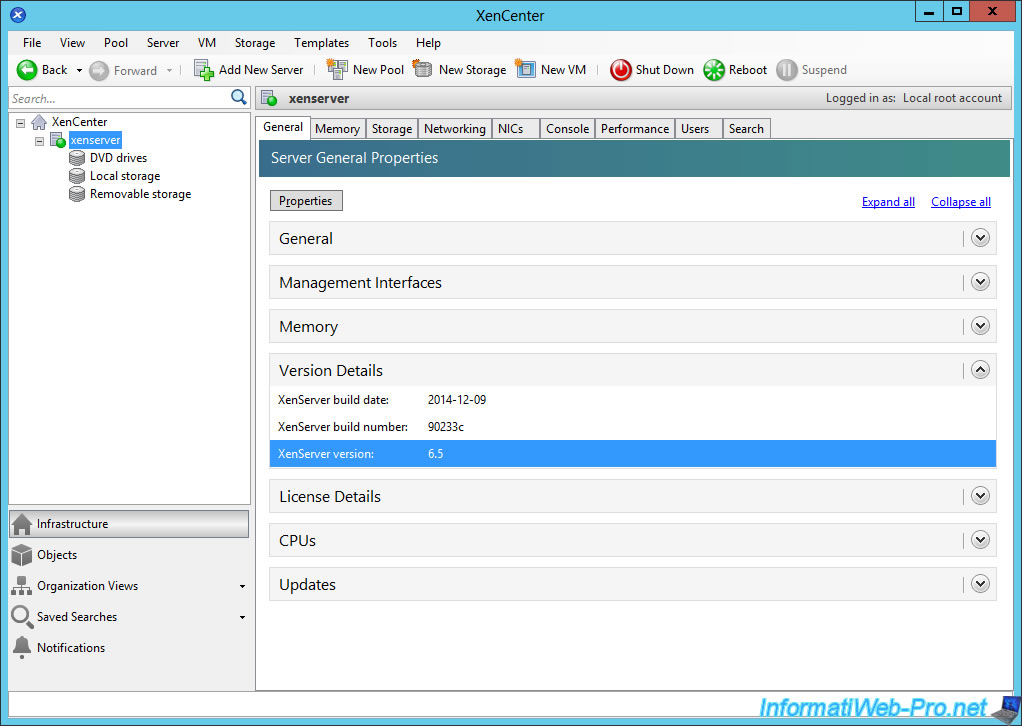This screenshot has height=726, width=1022.
Task: Click the Local storage disk icon
Action: [x=77, y=176]
